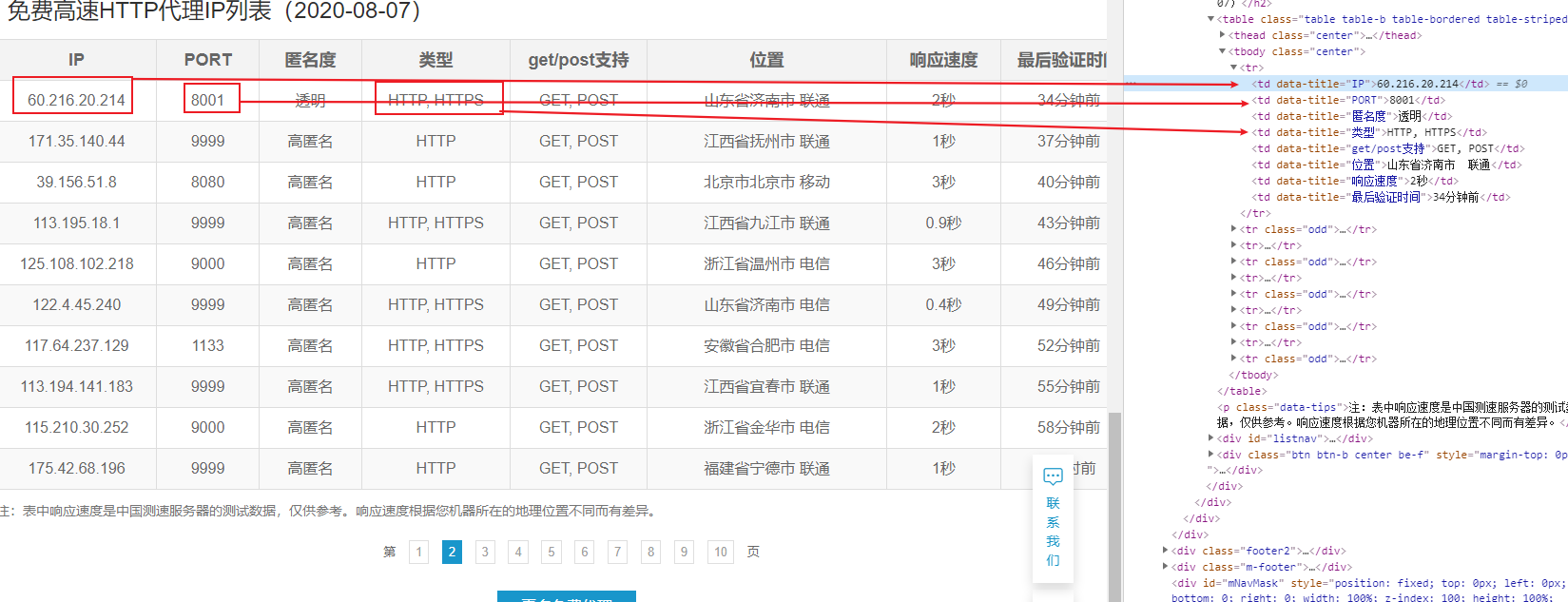
Task: Go to page 7 in pagination
Action: pyautogui.click(x=618, y=552)
